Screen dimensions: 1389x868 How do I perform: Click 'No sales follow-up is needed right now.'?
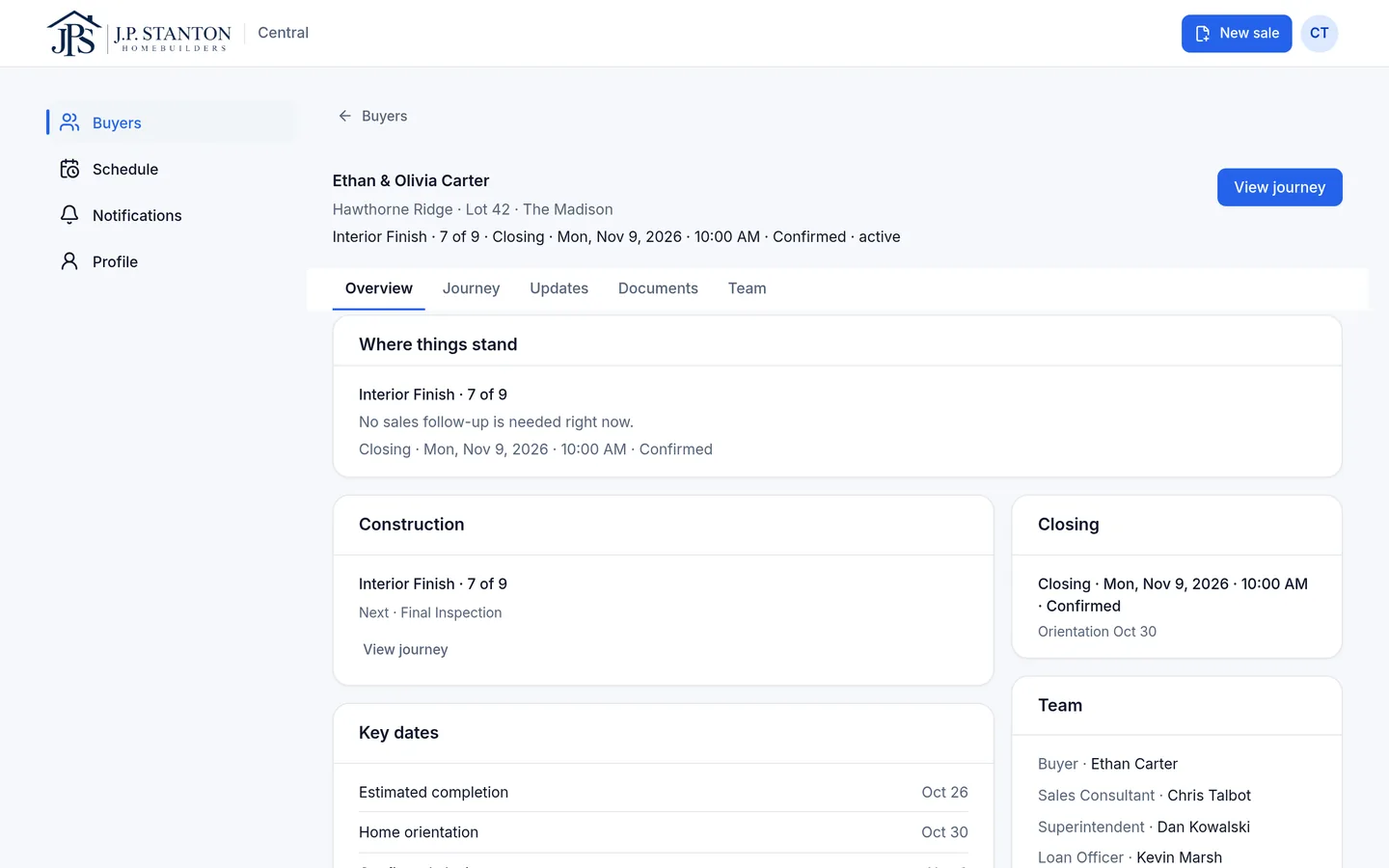point(496,421)
